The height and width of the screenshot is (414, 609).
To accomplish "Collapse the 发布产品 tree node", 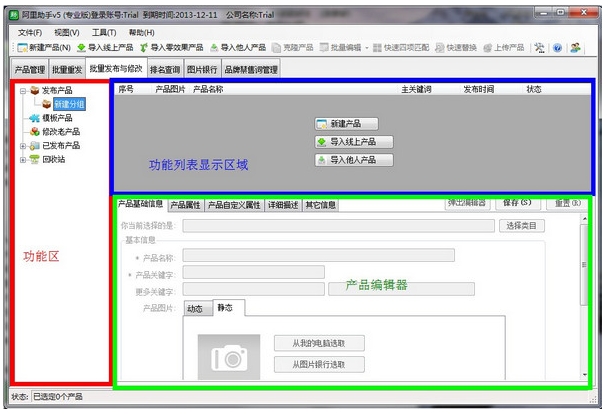I will tap(23, 91).
